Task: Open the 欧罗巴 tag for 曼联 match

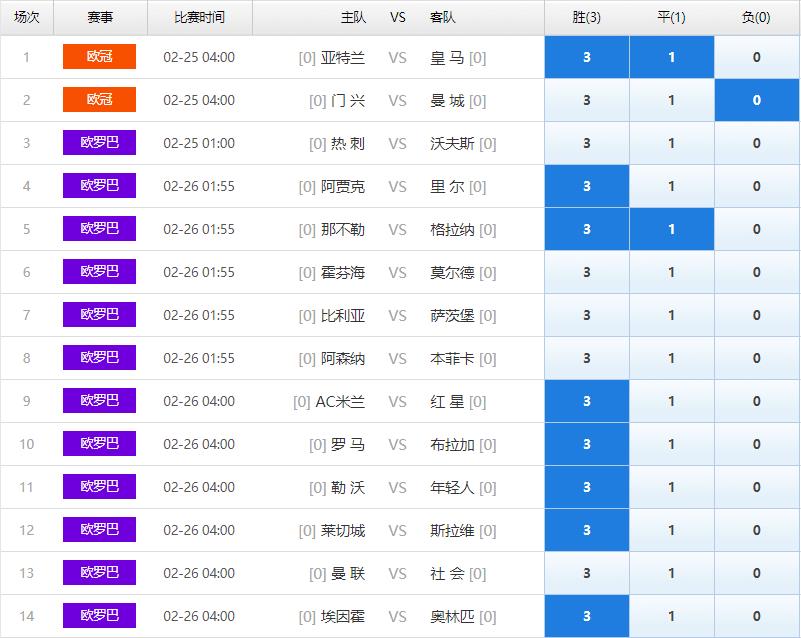Action: tap(100, 572)
